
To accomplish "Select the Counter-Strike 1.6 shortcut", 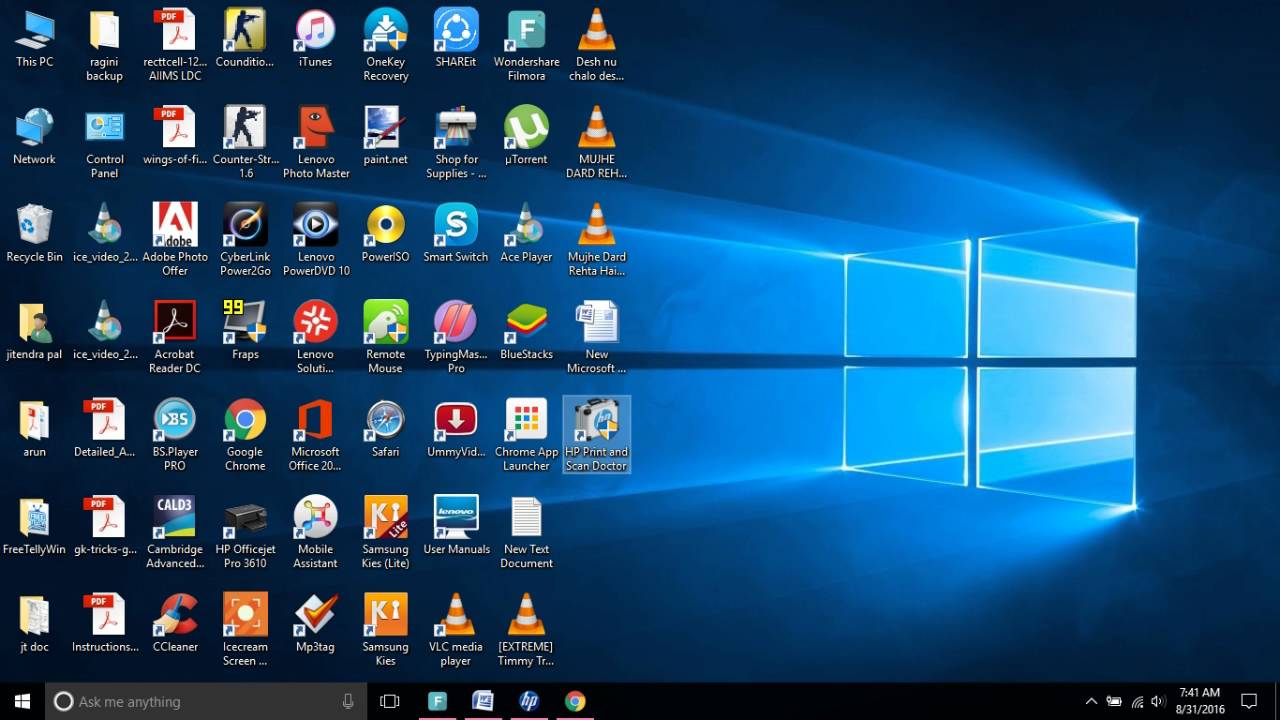I will [245, 143].
